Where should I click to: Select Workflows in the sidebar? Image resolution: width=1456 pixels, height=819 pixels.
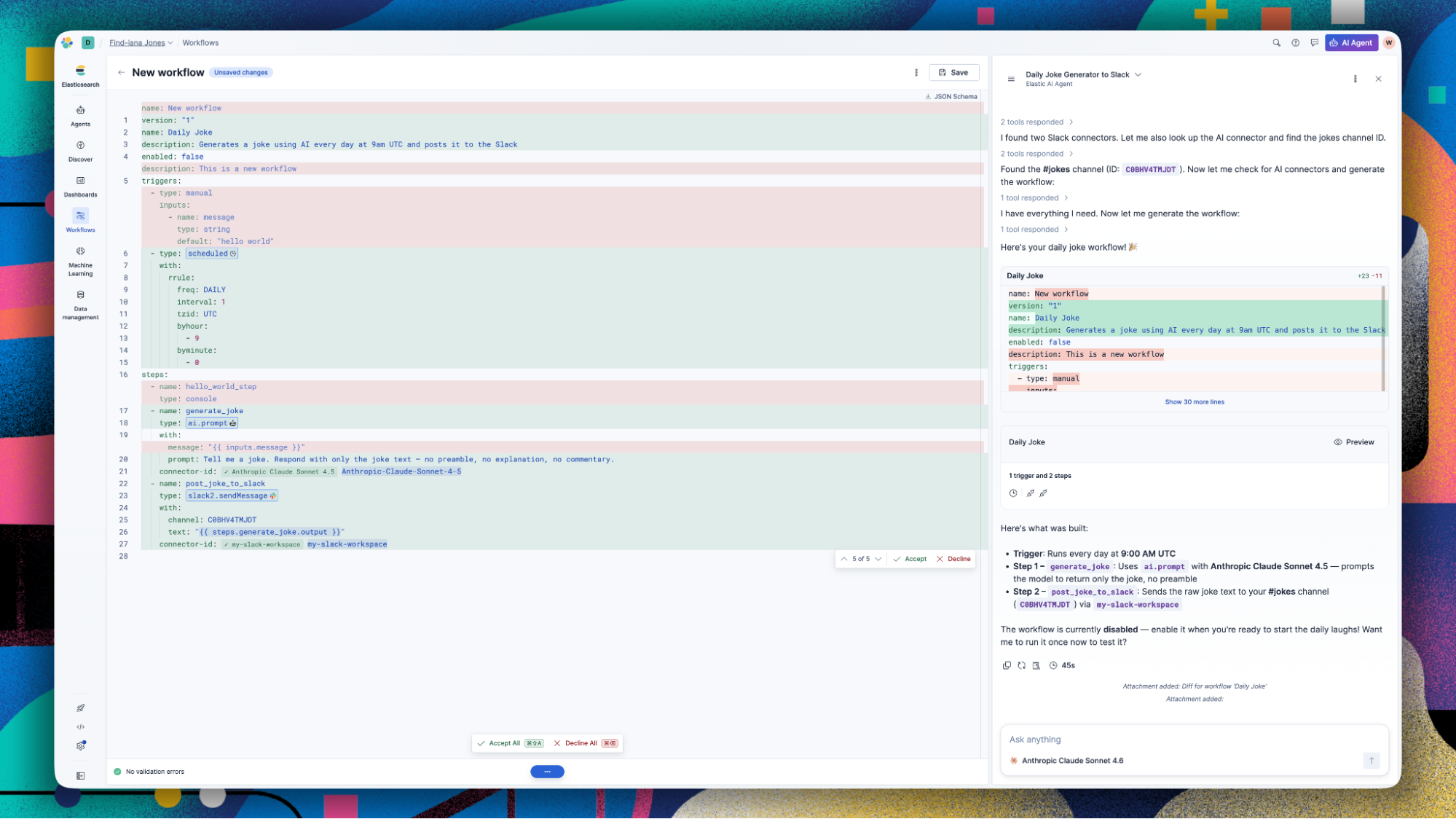click(x=80, y=221)
